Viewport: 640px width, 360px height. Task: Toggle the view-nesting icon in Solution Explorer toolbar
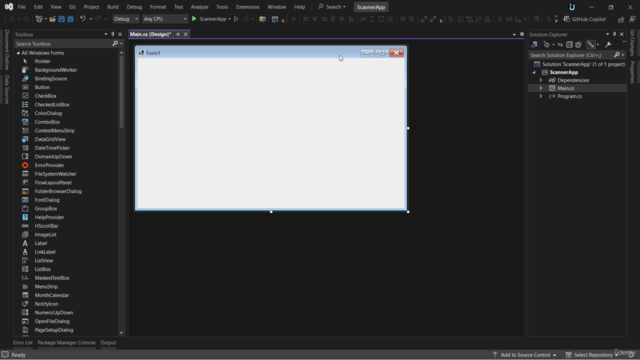pyautogui.click(x=591, y=44)
